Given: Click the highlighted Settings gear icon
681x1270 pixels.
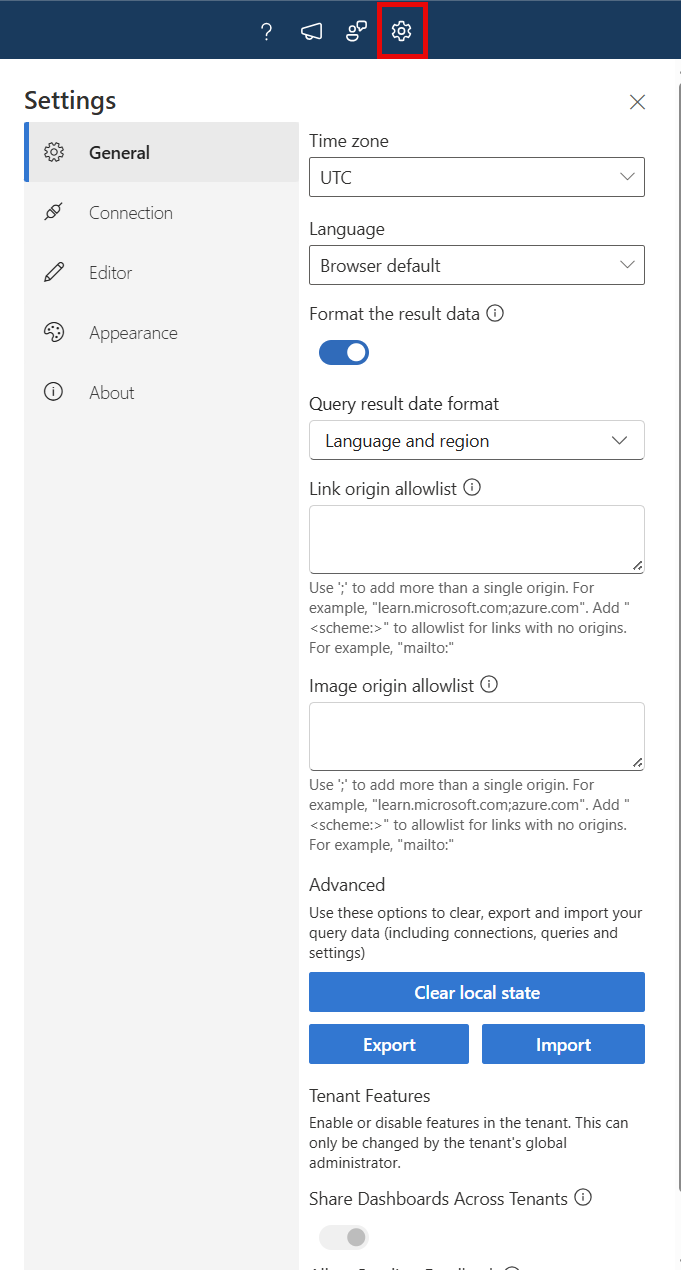Looking at the screenshot, I should coord(401,31).
